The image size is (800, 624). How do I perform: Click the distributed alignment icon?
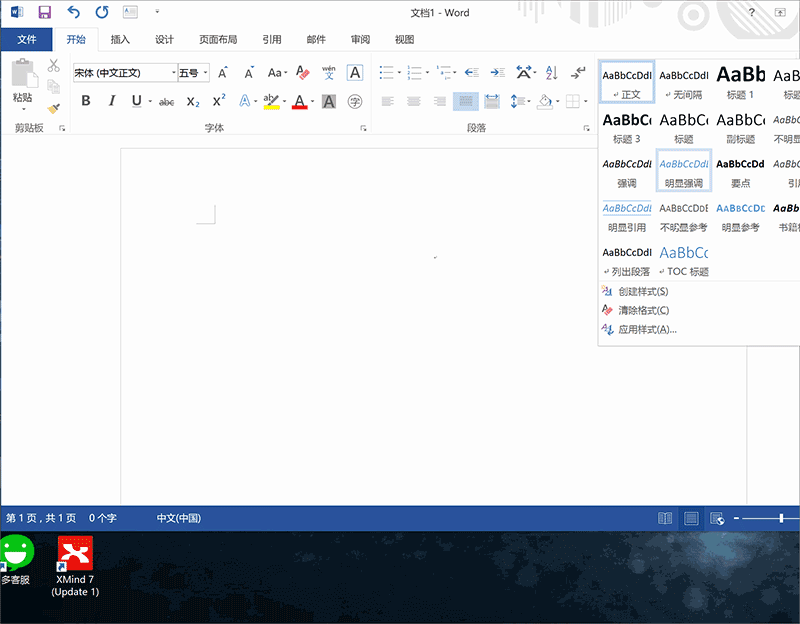point(492,102)
